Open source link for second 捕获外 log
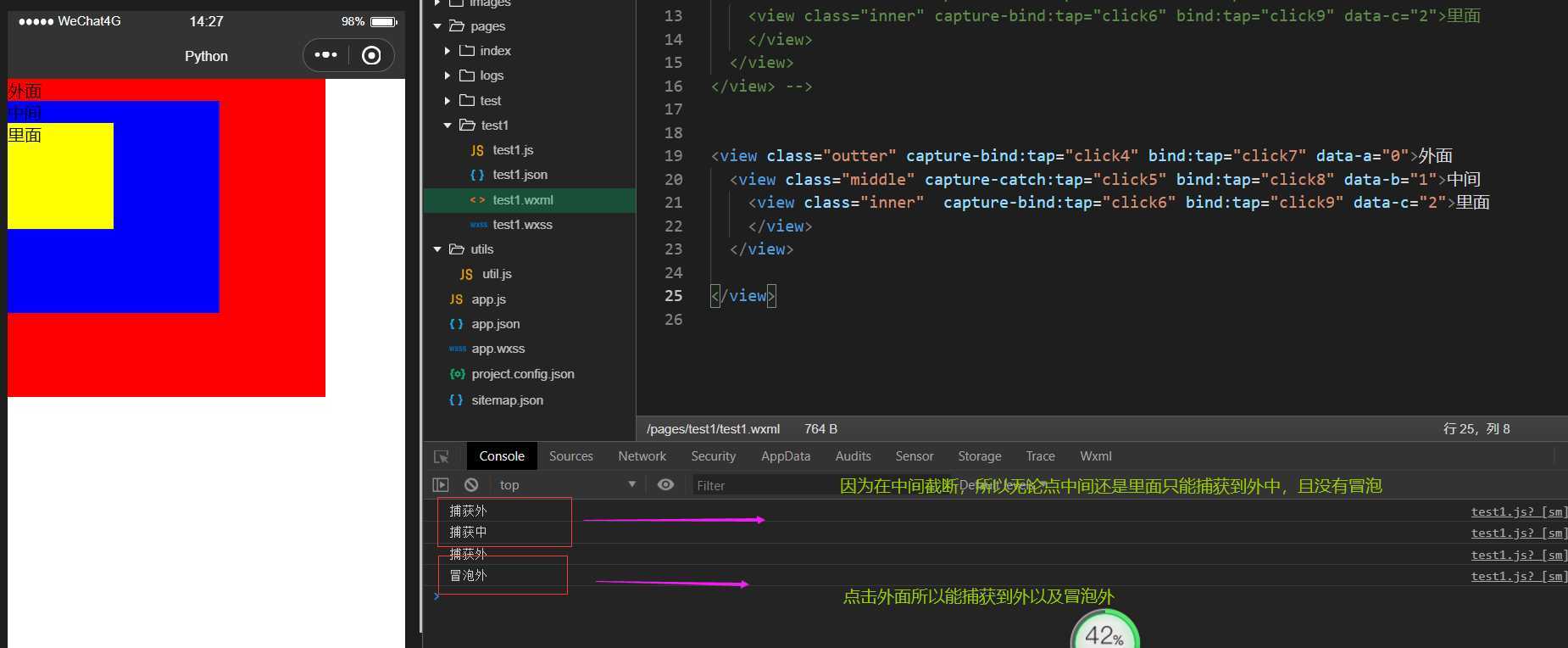 [x=1519, y=555]
